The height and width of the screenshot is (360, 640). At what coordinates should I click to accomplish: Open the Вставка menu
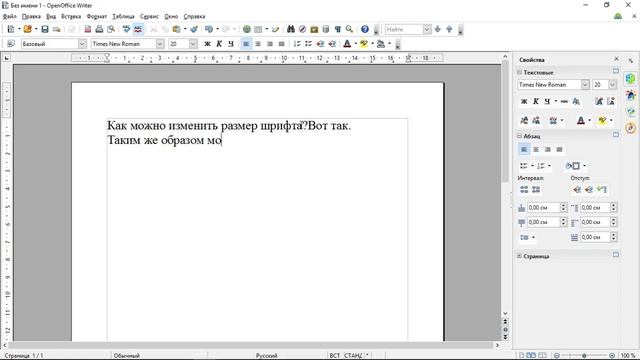tap(71, 16)
